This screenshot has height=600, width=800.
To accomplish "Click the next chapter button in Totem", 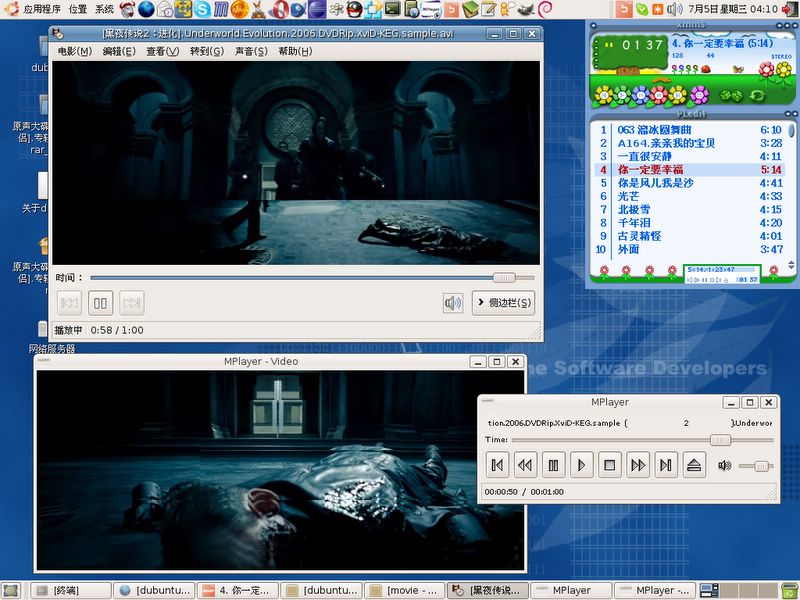I will 132,303.
